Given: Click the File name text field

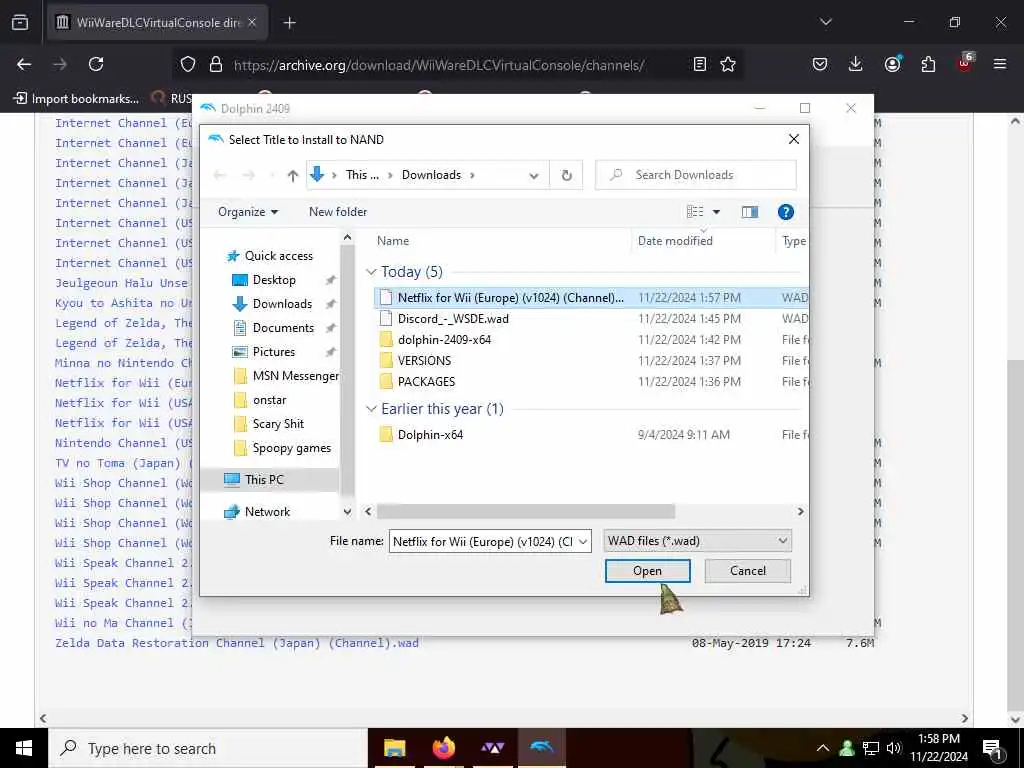Looking at the screenshot, I should [483, 541].
